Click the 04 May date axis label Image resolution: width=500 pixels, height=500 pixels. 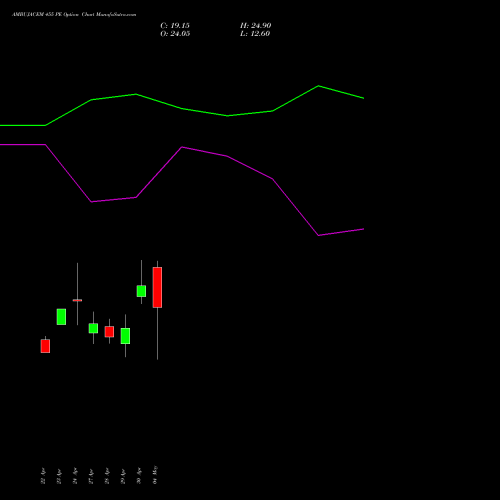155,475
